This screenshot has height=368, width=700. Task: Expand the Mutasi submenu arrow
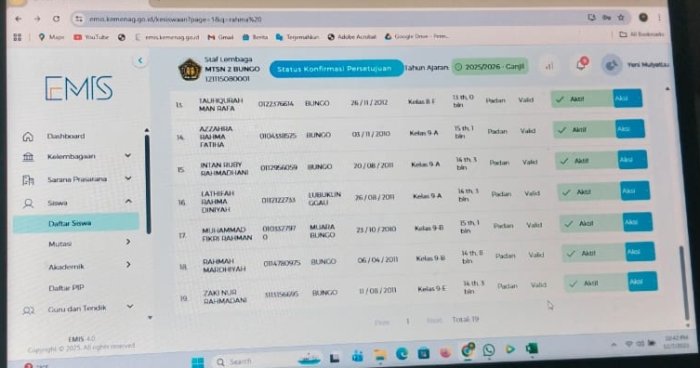pyautogui.click(x=128, y=242)
